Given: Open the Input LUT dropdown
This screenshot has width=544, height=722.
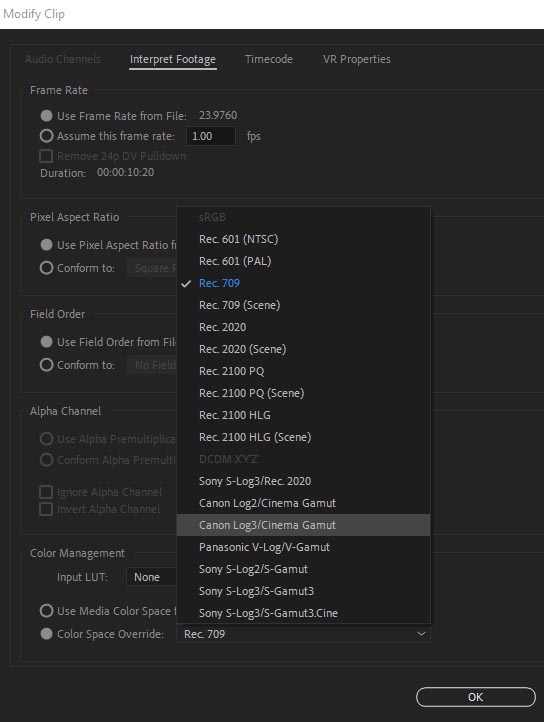Looking at the screenshot, I should pos(152,577).
